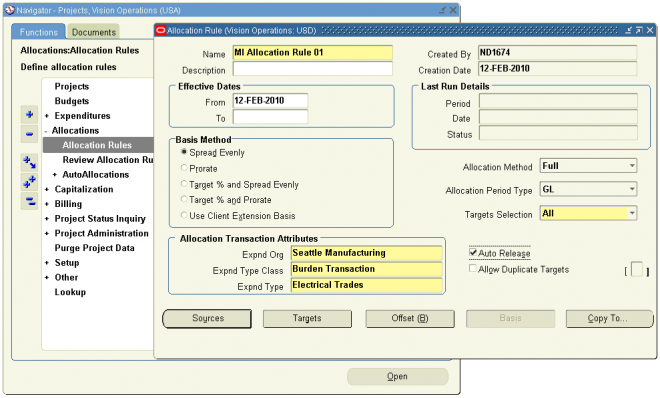The height and width of the screenshot is (398, 660).
Task: Select Lookup in the Navigator tree
Action: 70,292
